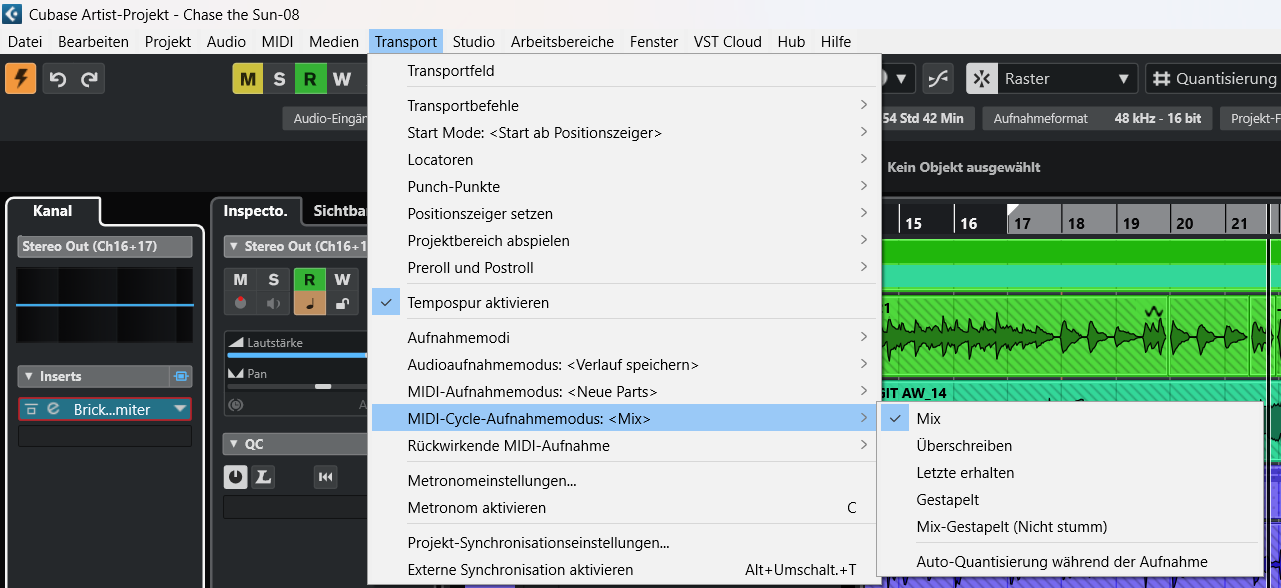Toggle record enable red dot button
The image size is (1281, 588).
[x=240, y=303]
